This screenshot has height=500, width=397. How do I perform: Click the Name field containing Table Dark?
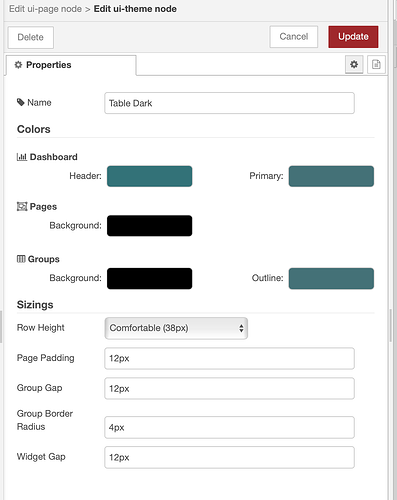point(229,103)
